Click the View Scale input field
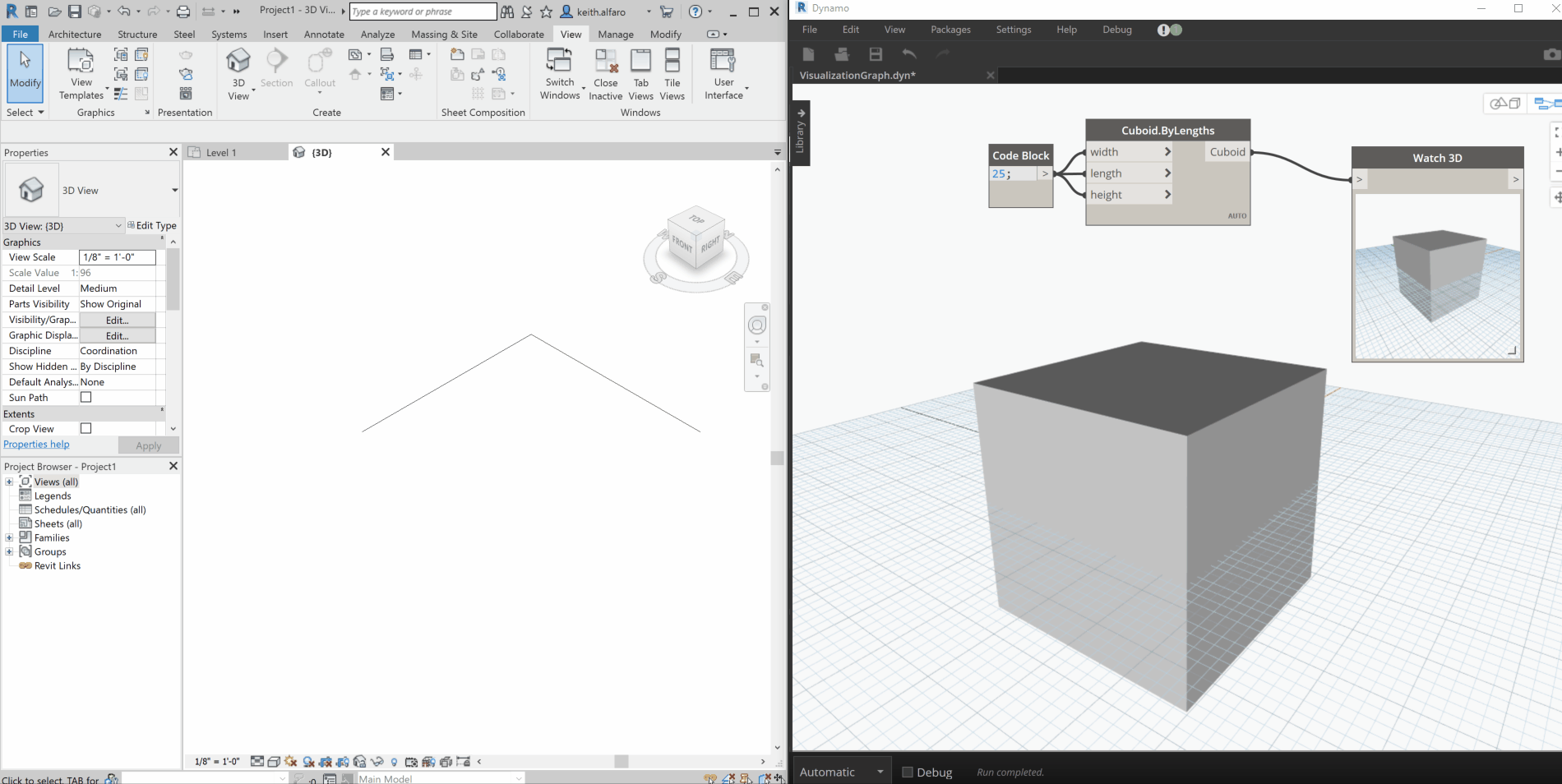1562x784 pixels. coord(117,257)
